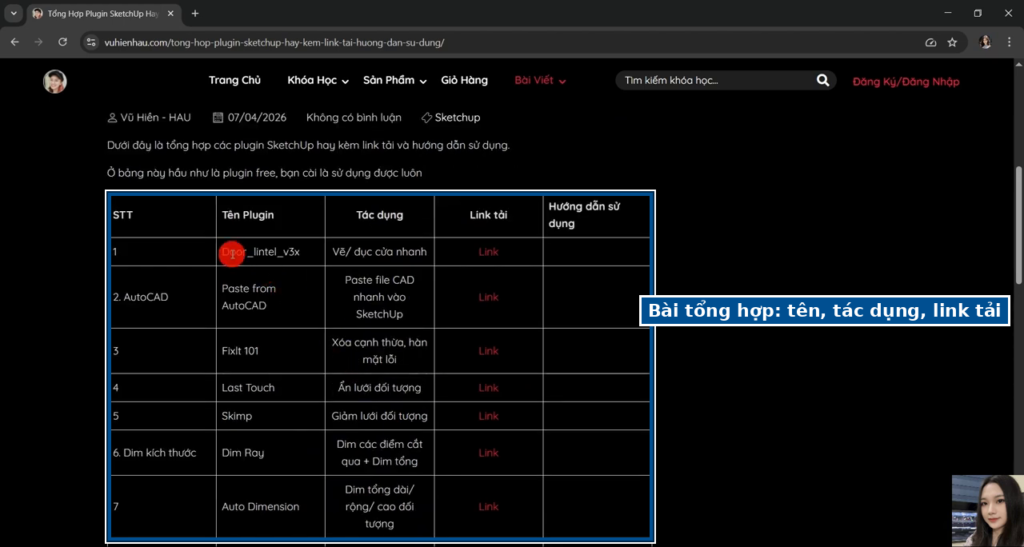Click the FixIt 101 plugin name cell
The width and height of the screenshot is (1024, 547).
pos(270,351)
